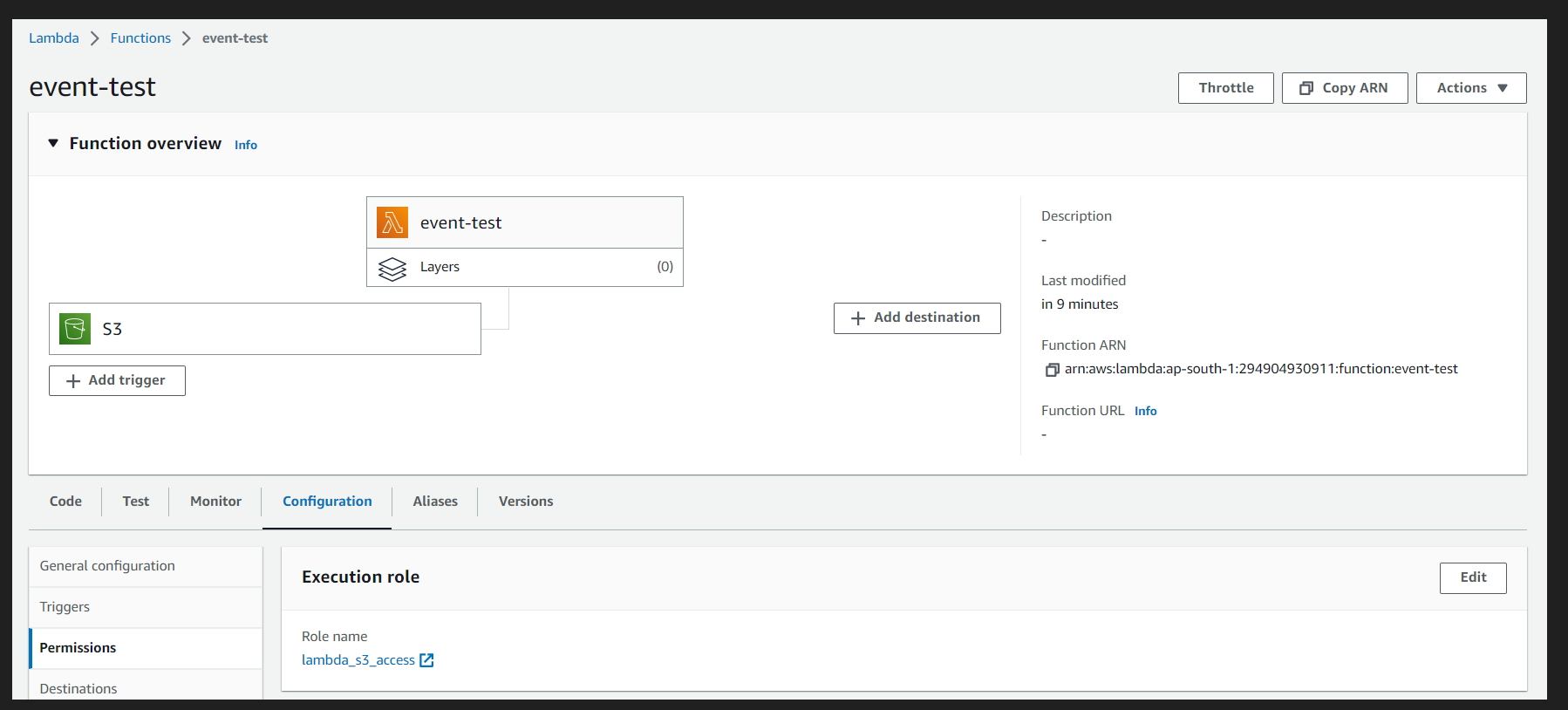Viewport: 1568px width, 710px height.
Task: Open the Aliases tab
Action: click(435, 502)
